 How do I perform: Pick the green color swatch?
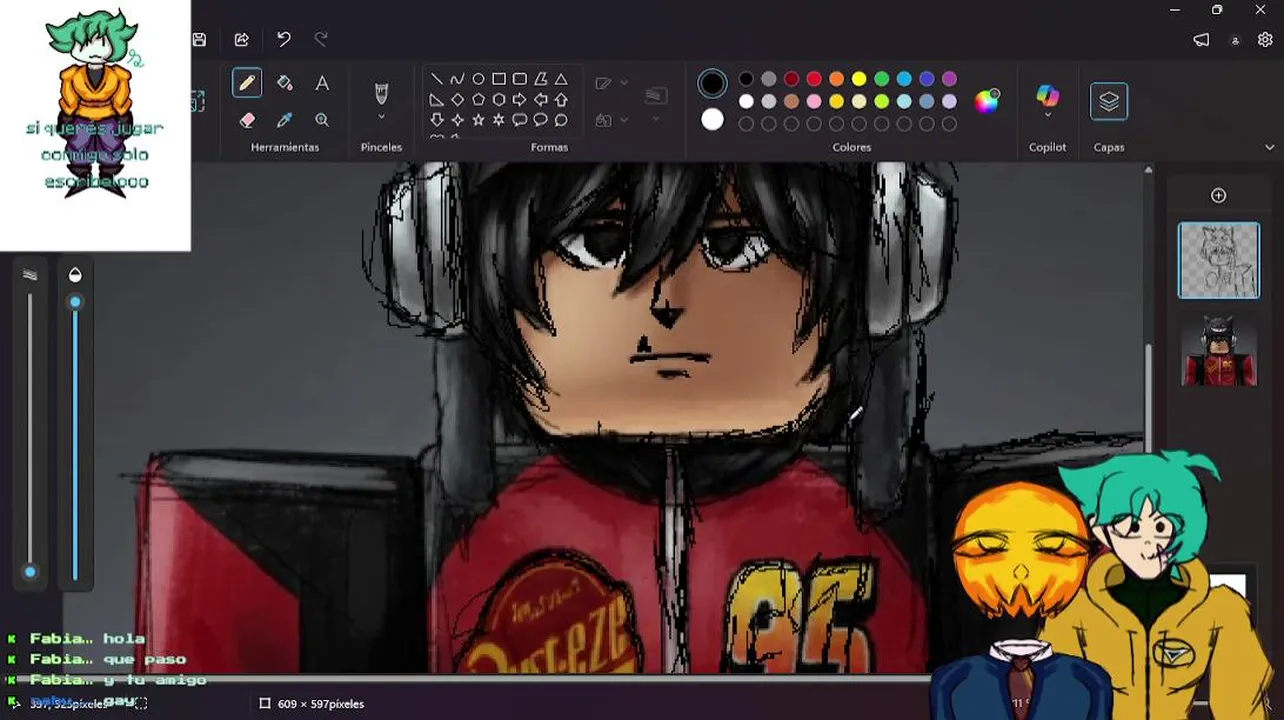point(882,79)
